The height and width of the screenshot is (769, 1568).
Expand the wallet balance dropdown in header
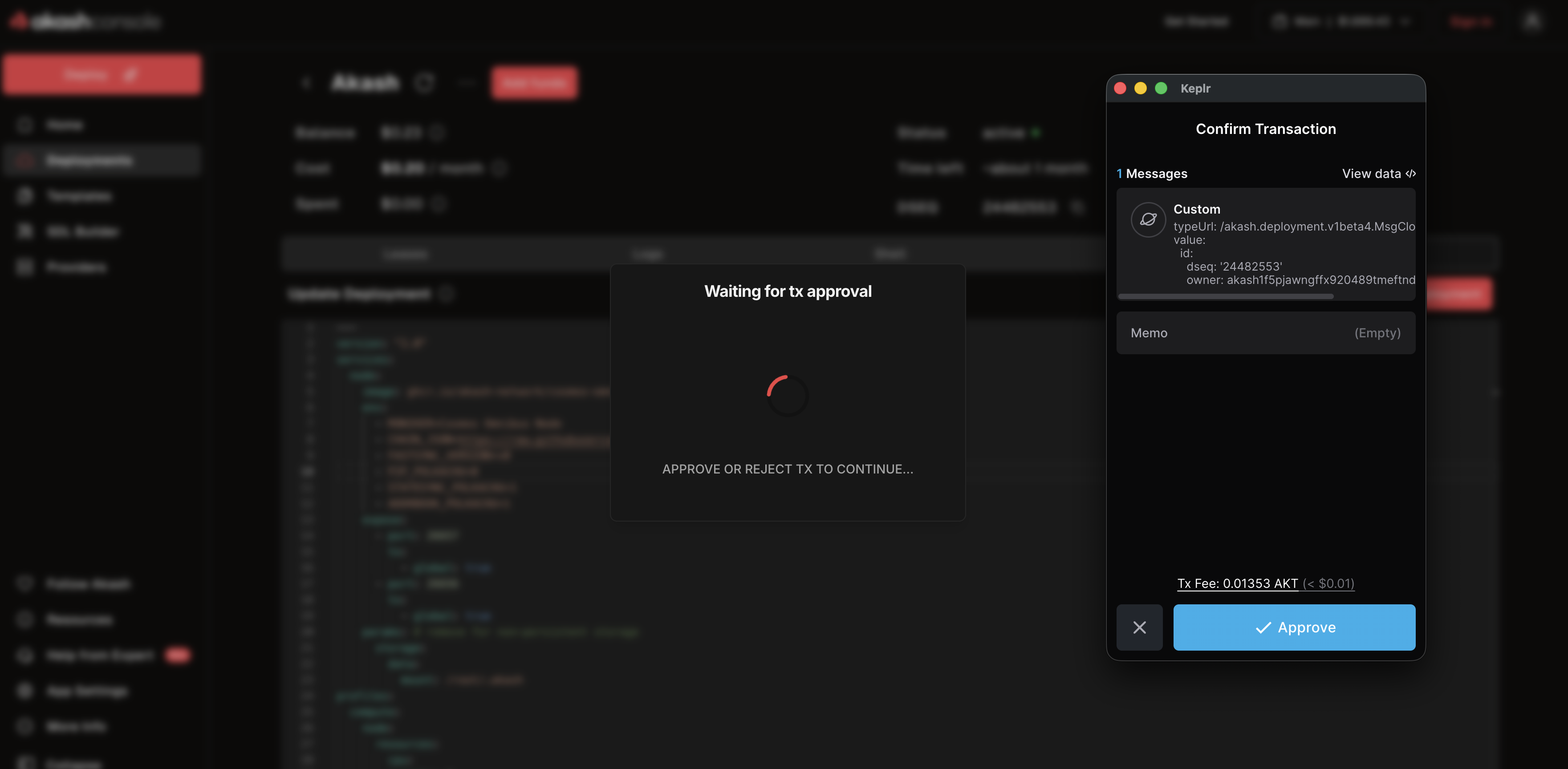pyautogui.click(x=1405, y=22)
